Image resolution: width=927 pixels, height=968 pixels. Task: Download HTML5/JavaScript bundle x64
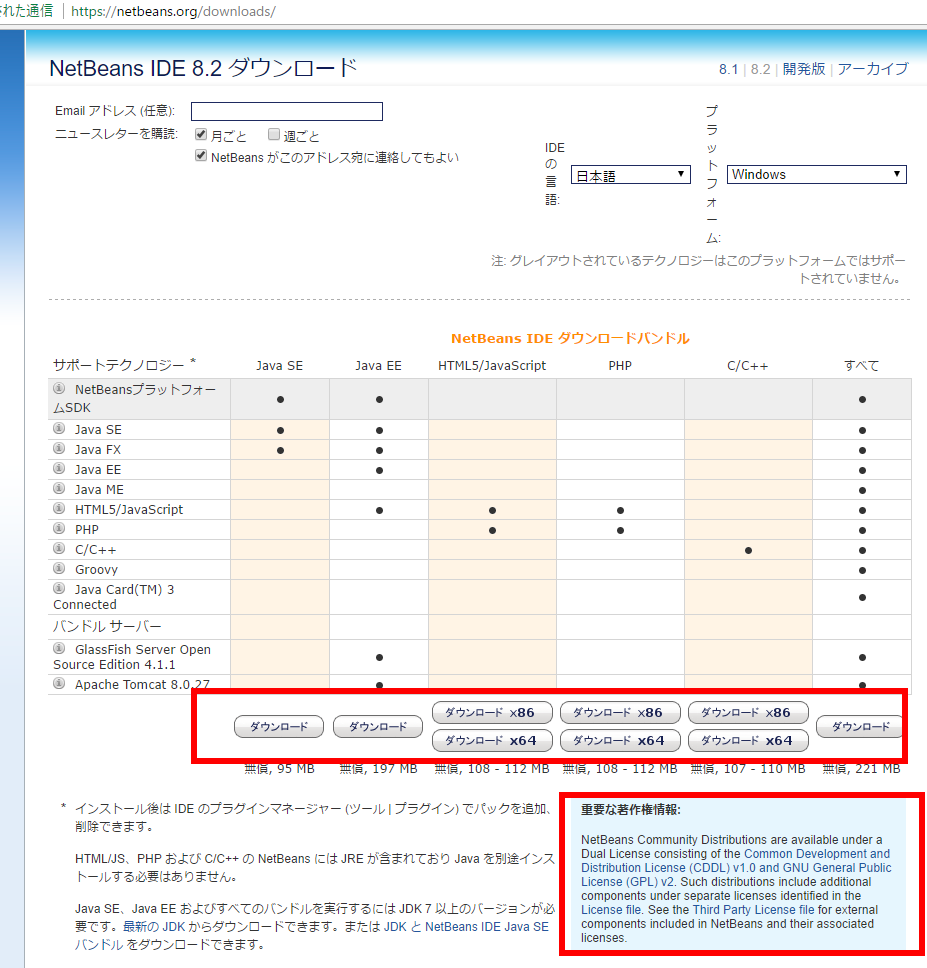click(x=492, y=740)
